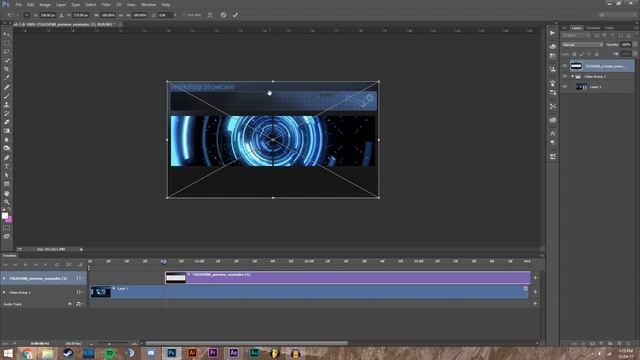Click the purple preview_examples clip in timeline
Image resolution: width=640 pixels, height=360 pixels.
point(348,278)
